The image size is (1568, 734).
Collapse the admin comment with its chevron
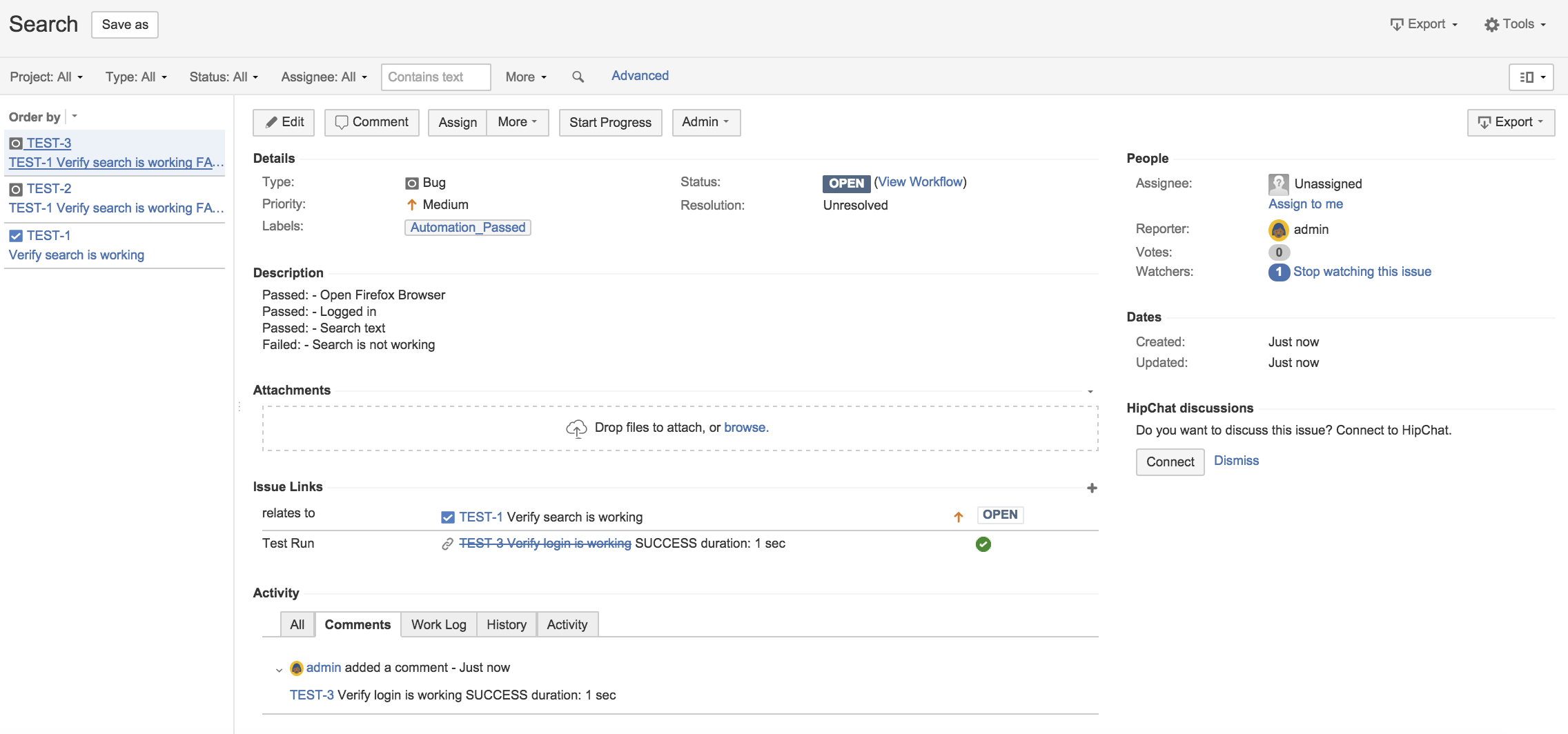279,669
